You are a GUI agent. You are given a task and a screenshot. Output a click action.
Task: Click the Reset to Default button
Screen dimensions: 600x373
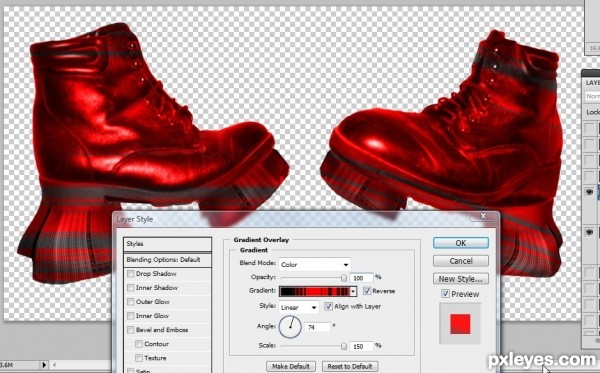pos(350,366)
